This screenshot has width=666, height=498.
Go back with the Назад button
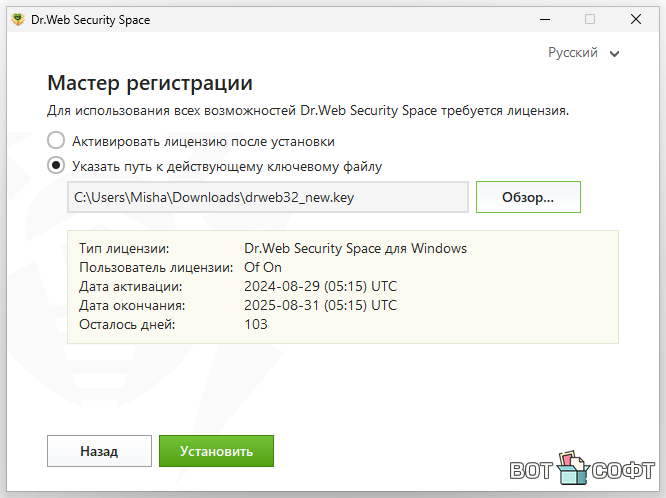[x=99, y=451]
